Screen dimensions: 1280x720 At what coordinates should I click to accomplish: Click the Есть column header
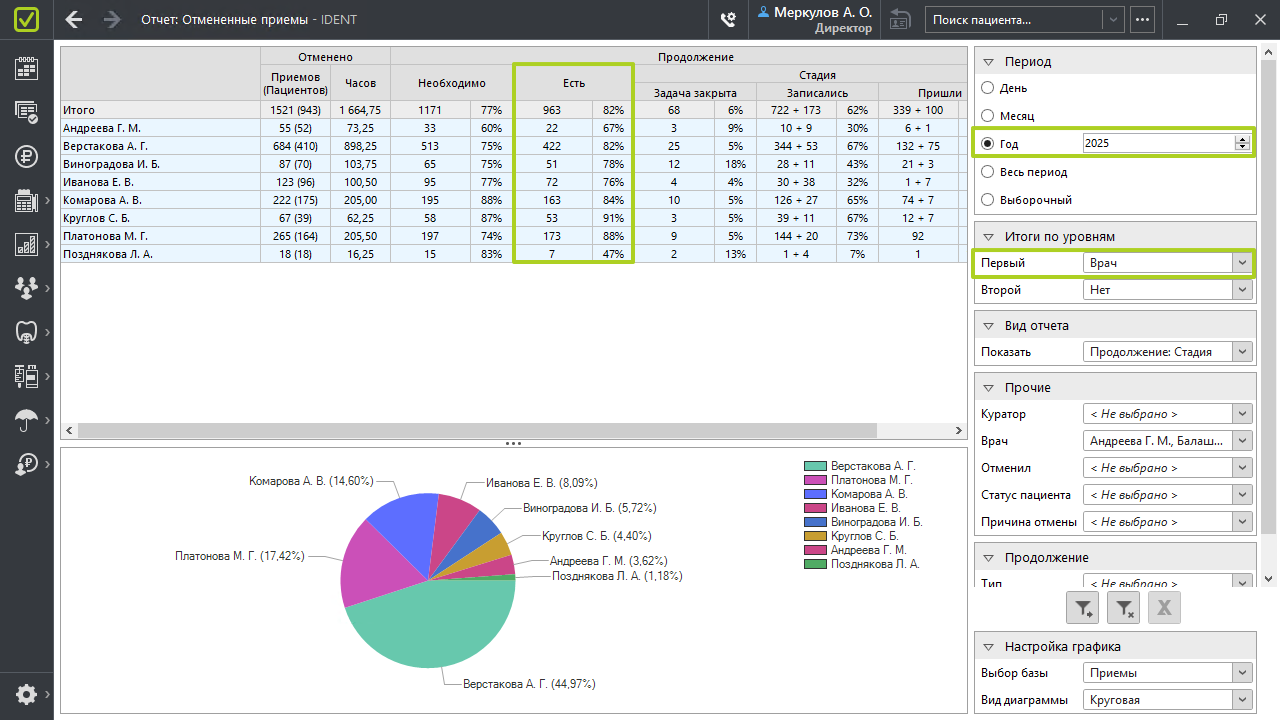point(573,83)
